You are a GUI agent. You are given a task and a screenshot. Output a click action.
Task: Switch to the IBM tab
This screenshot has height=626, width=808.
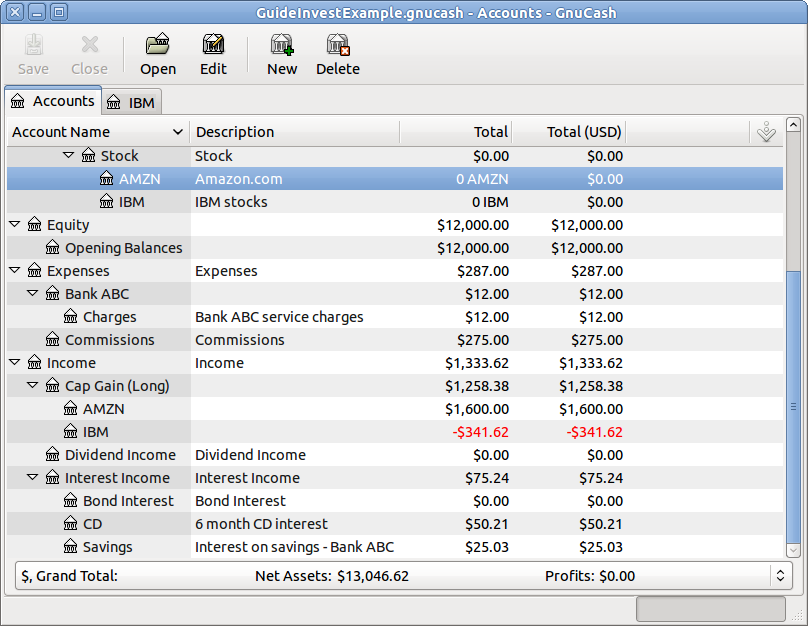pyautogui.click(x=132, y=103)
